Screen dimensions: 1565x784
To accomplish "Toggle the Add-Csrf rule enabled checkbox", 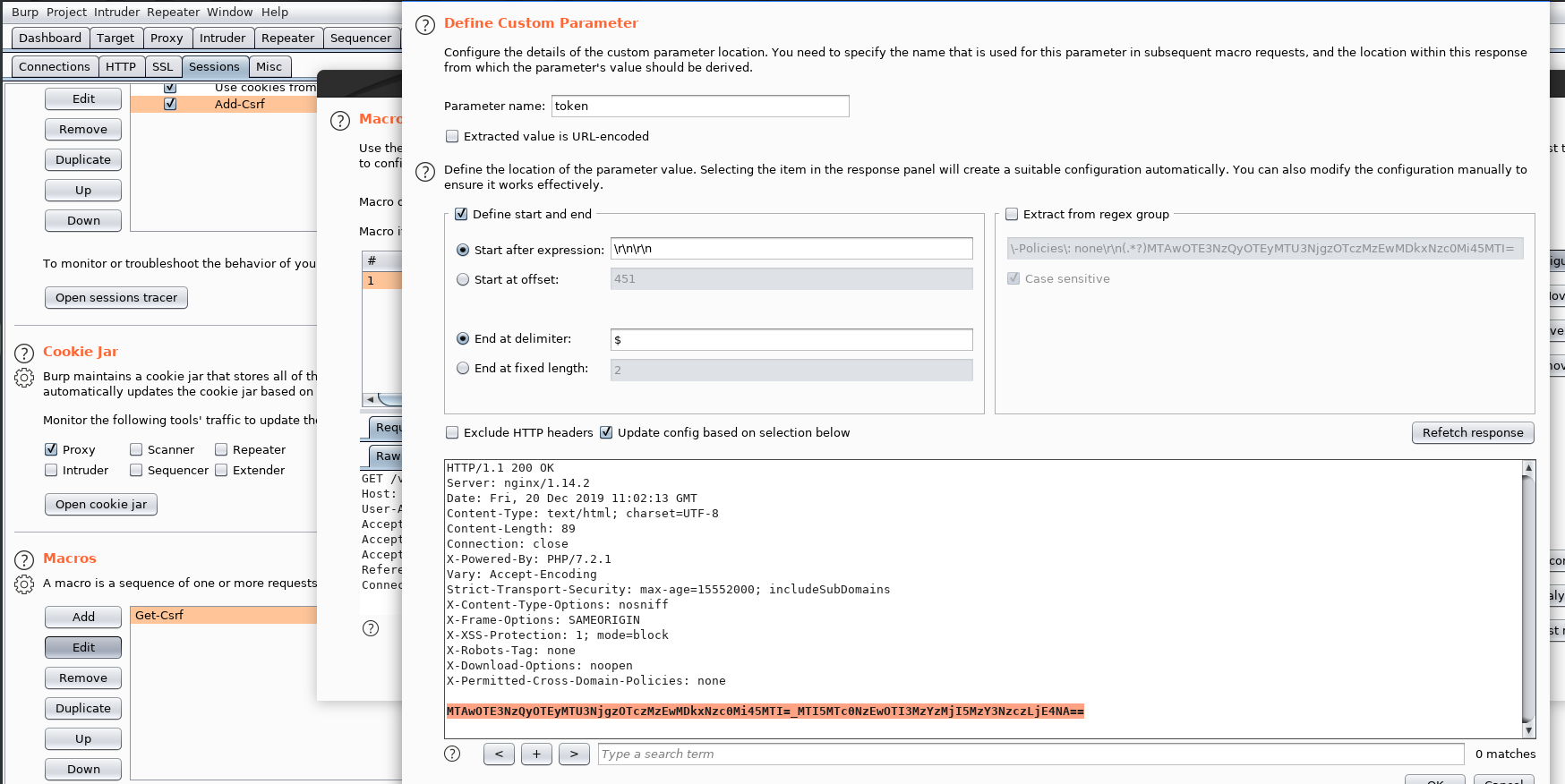I will (x=170, y=104).
